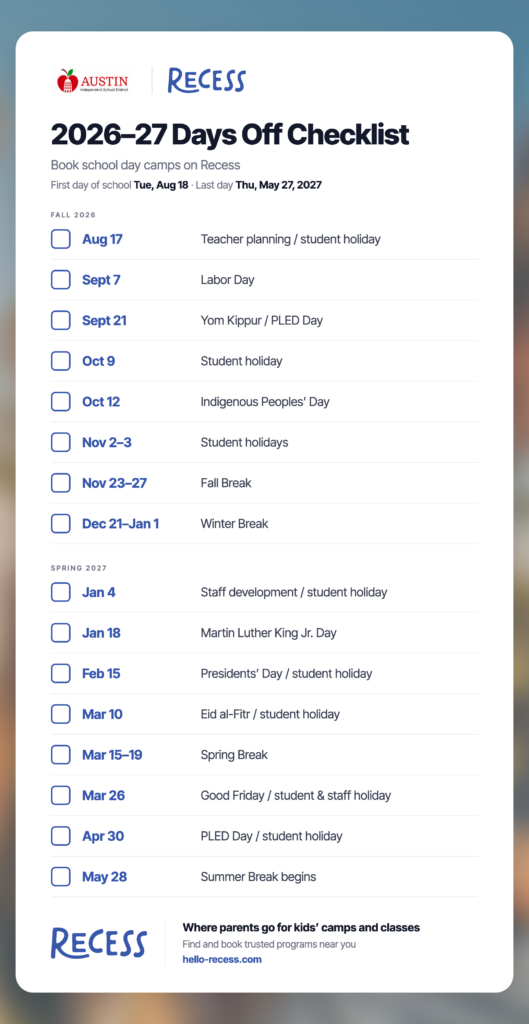529x1024 pixels.
Task: Tick the Mar 10 Eid al-Fitr checkbox
Action: [61, 714]
